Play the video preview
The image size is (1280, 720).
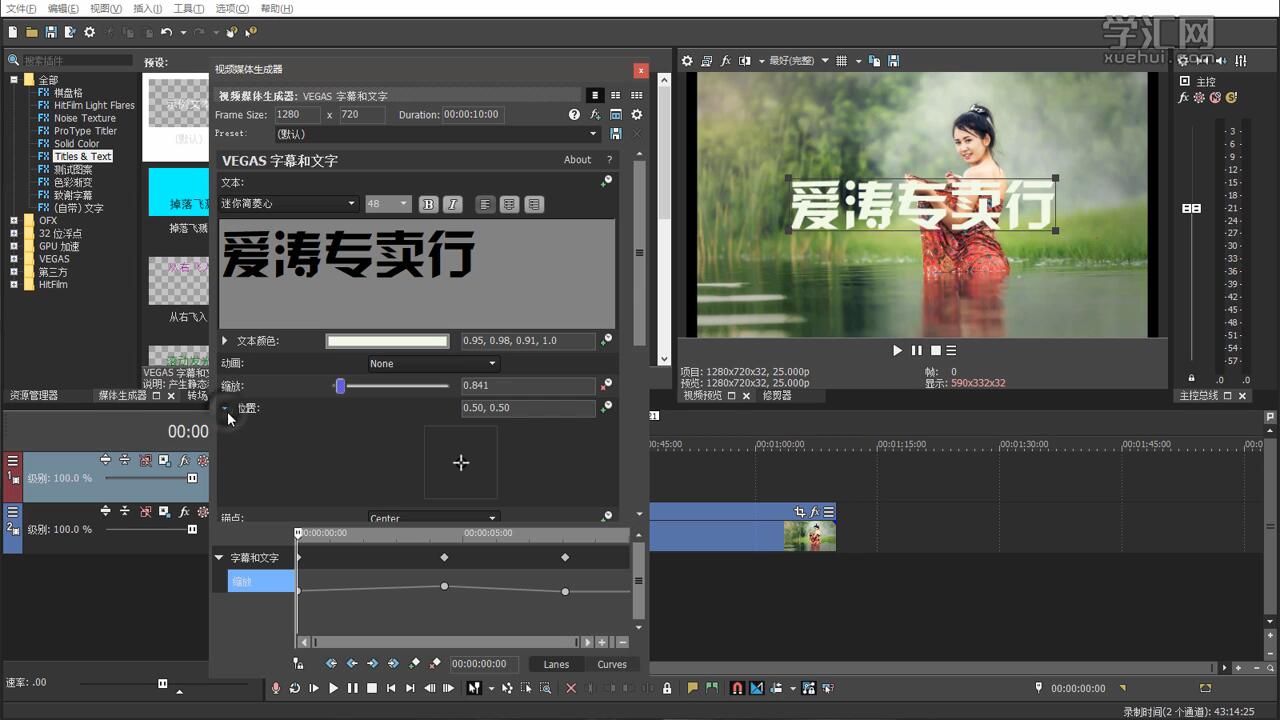pos(897,351)
